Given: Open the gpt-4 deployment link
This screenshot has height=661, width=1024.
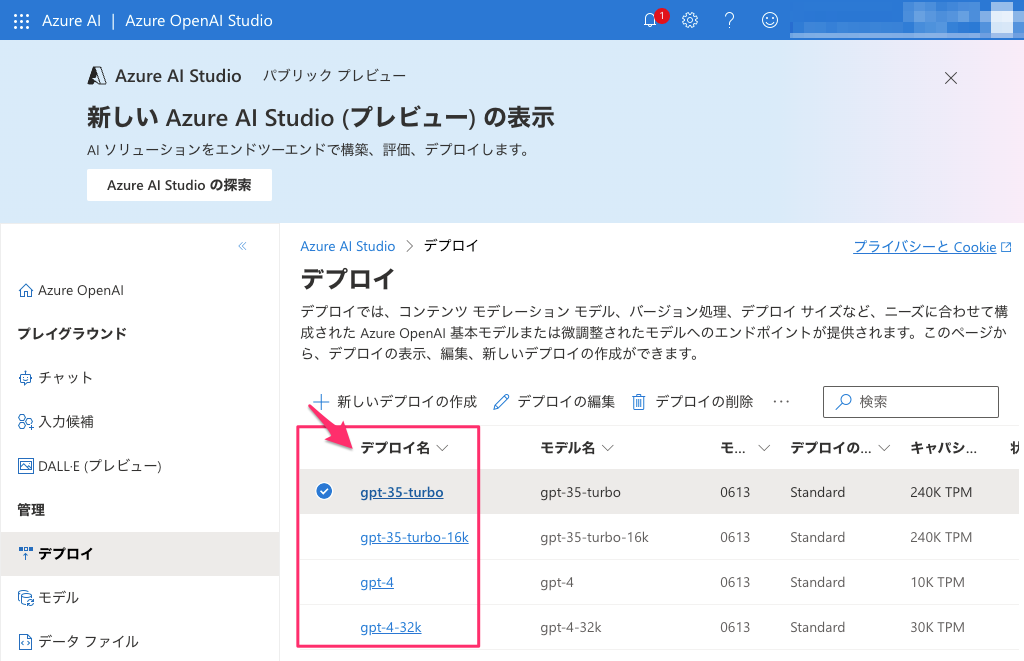Looking at the screenshot, I should (377, 583).
